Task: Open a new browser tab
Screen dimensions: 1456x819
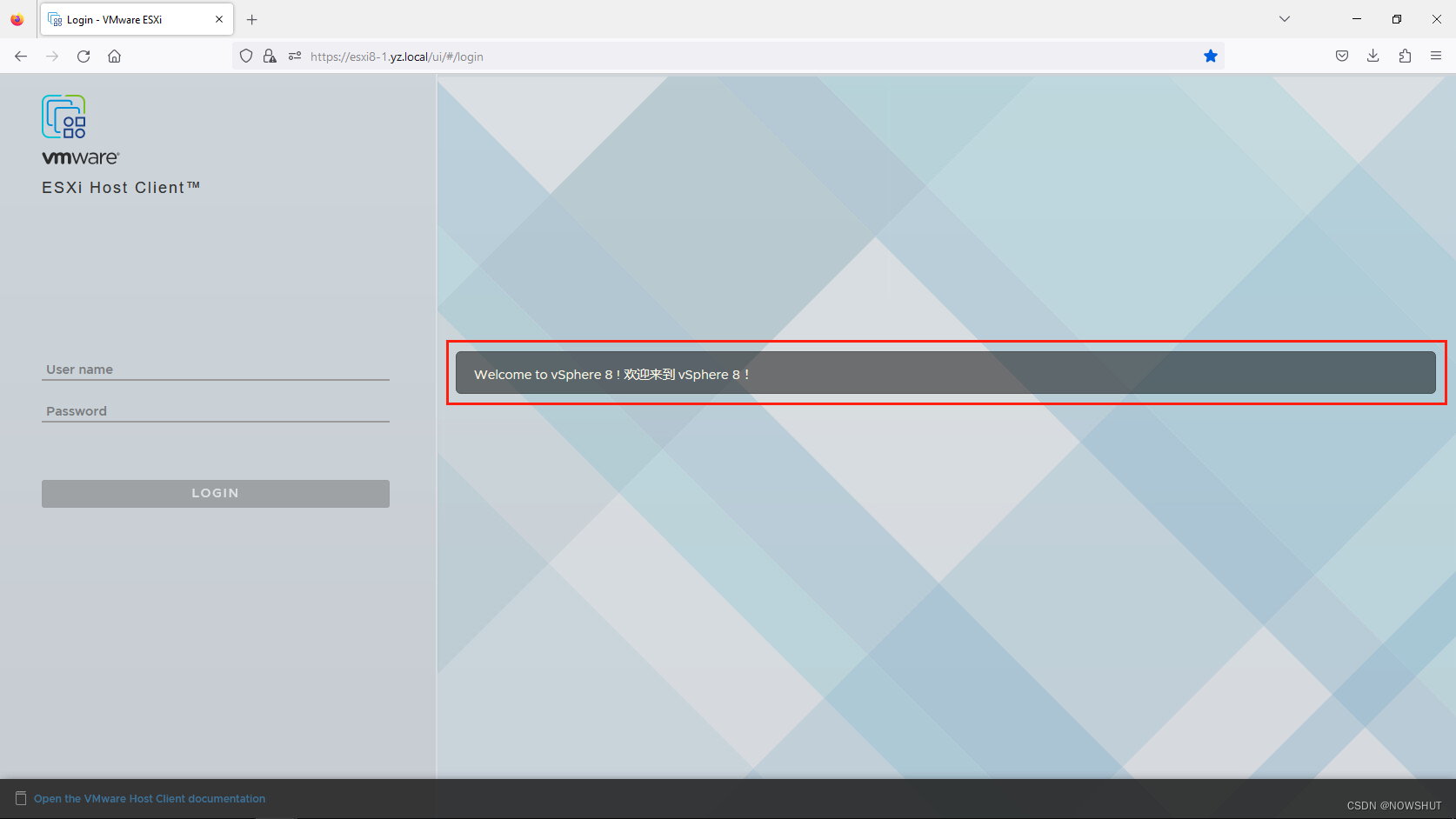Action: click(x=252, y=19)
